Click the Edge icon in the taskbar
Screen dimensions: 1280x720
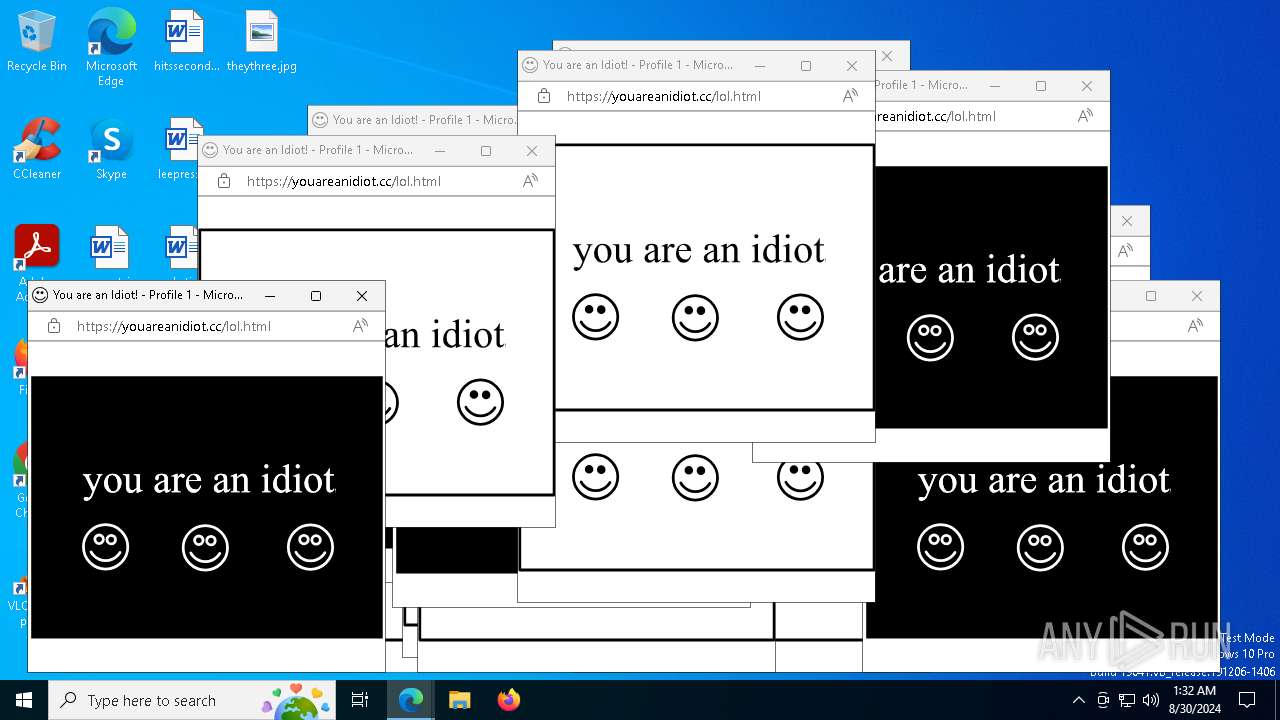coord(411,700)
